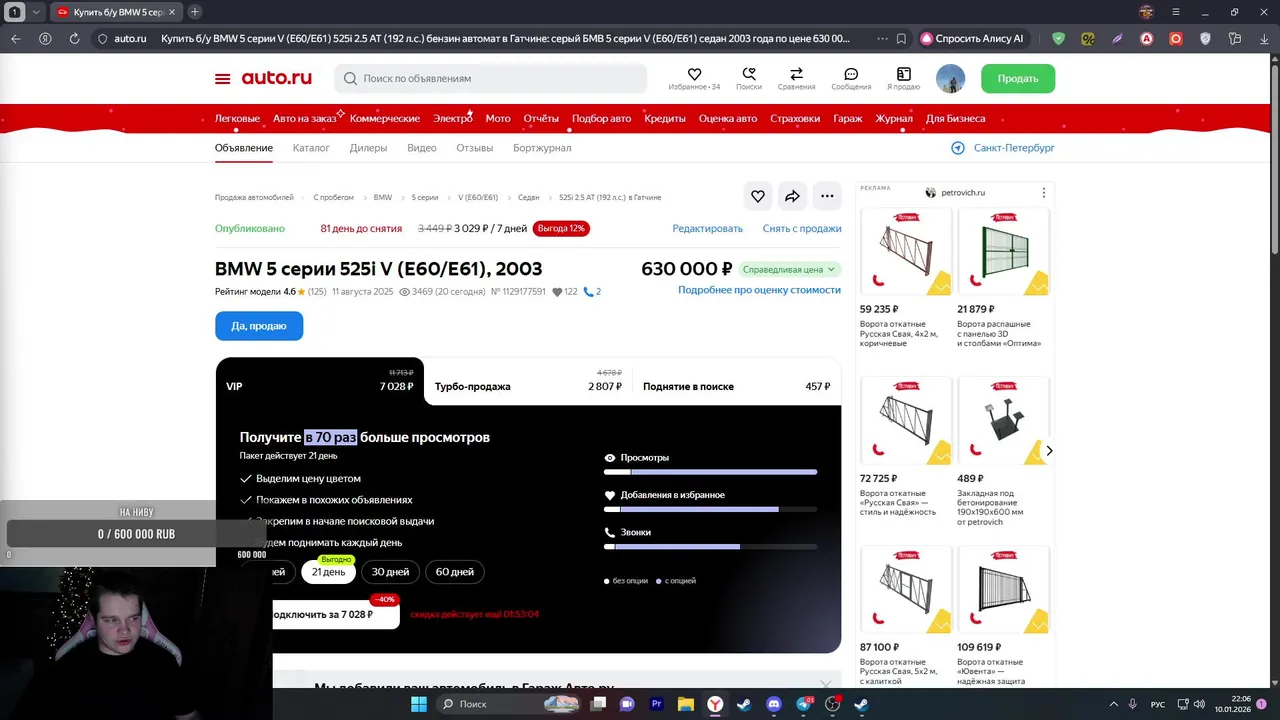This screenshot has height=720, width=1280.
Task: Open the Избранное heart icon in header
Action: (694, 74)
